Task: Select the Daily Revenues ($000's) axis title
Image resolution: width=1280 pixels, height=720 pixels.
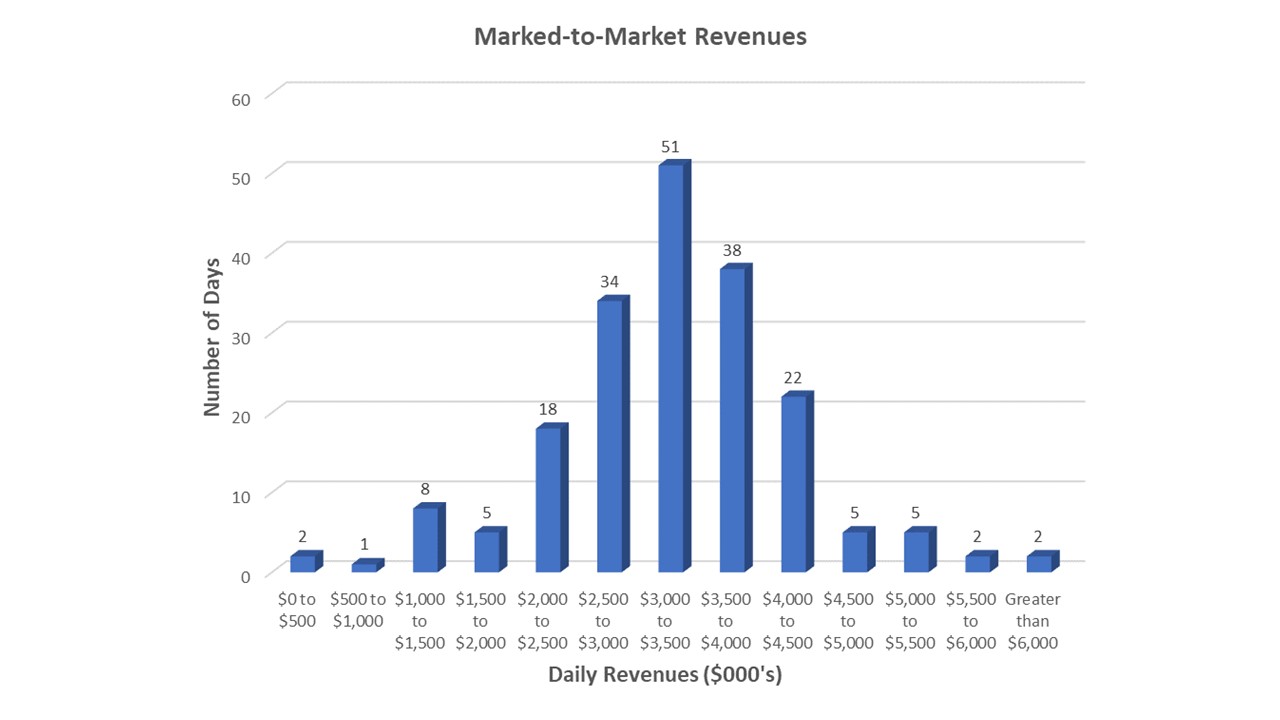Action: (x=664, y=675)
